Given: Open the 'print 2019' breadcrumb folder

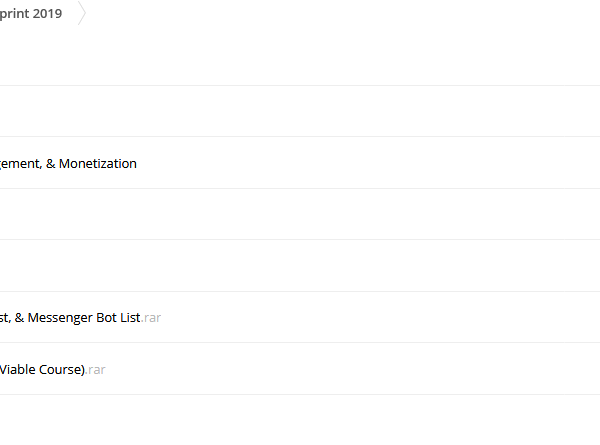Looking at the screenshot, I should (31, 13).
